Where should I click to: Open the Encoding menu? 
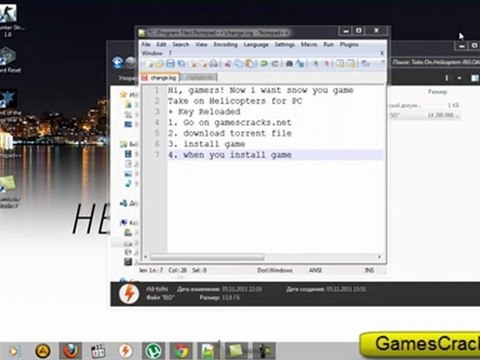coord(226,44)
